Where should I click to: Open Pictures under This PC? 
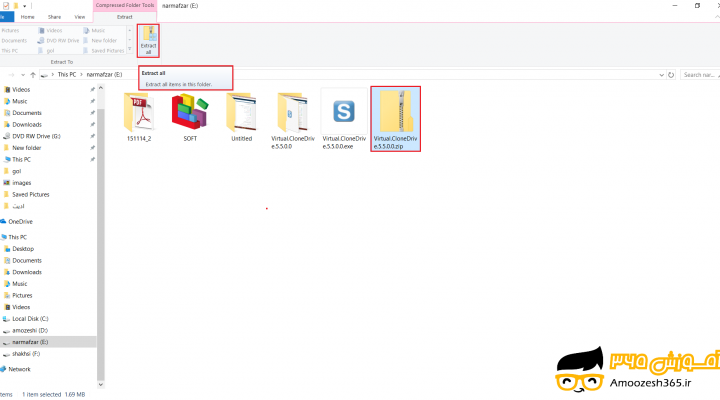[x=22, y=295]
